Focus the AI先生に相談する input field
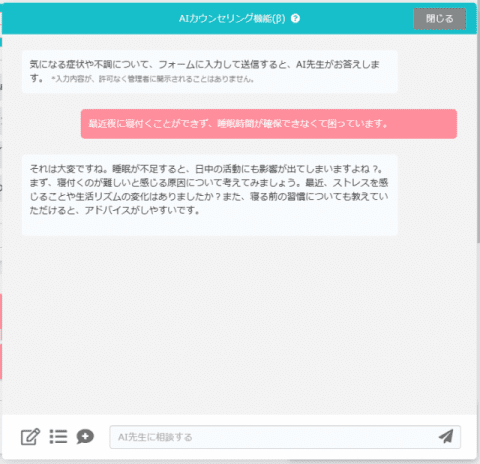 click(285, 437)
